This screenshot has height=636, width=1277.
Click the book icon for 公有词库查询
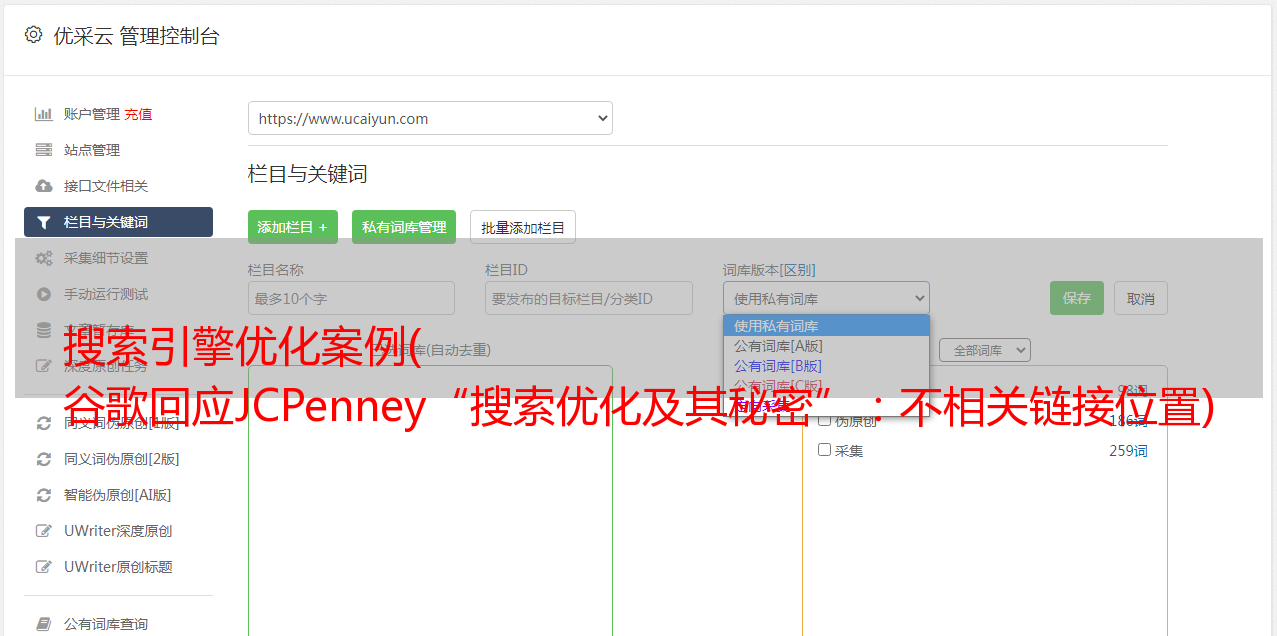(44, 624)
